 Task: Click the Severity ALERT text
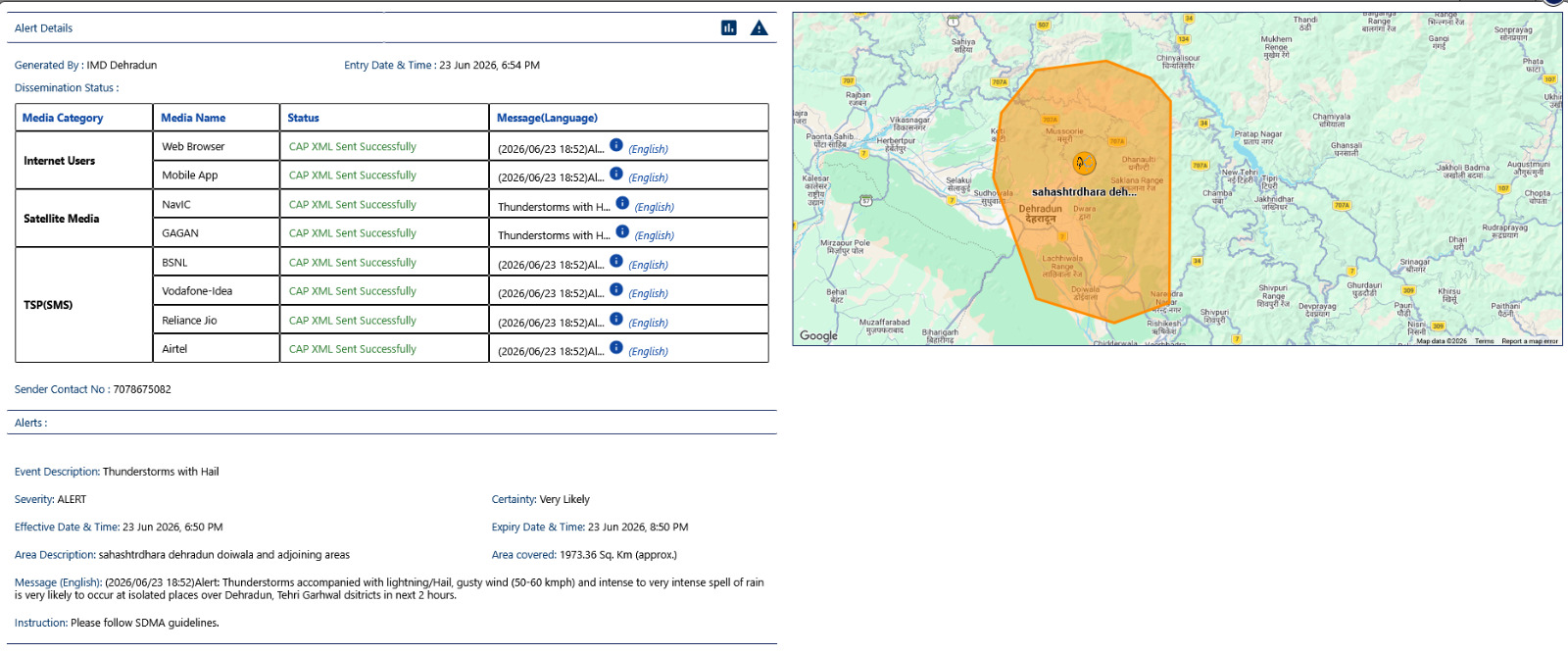[x=50, y=499]
